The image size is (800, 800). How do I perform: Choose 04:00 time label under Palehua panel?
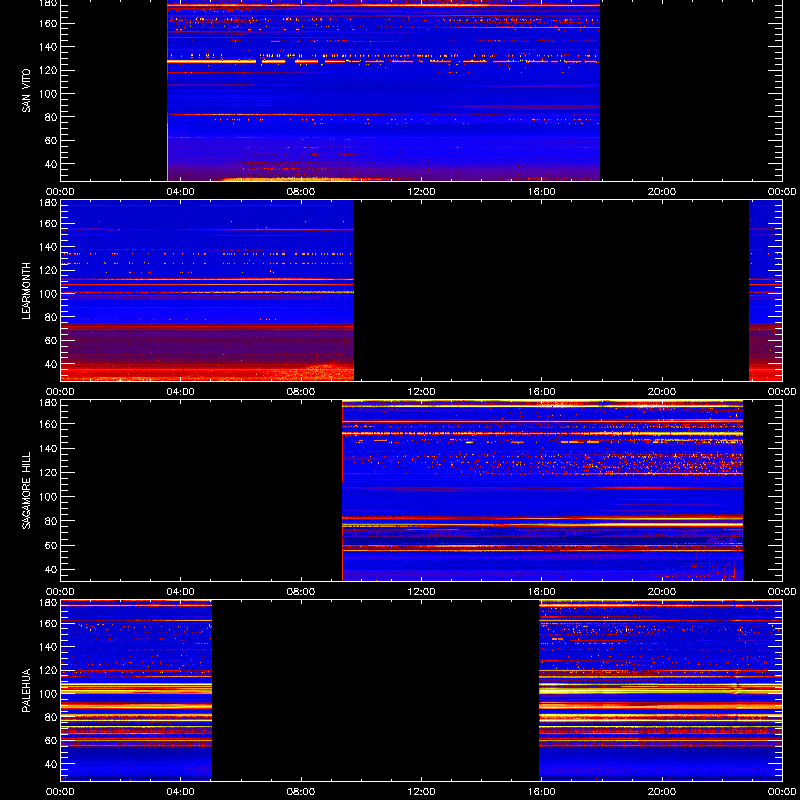181,792
